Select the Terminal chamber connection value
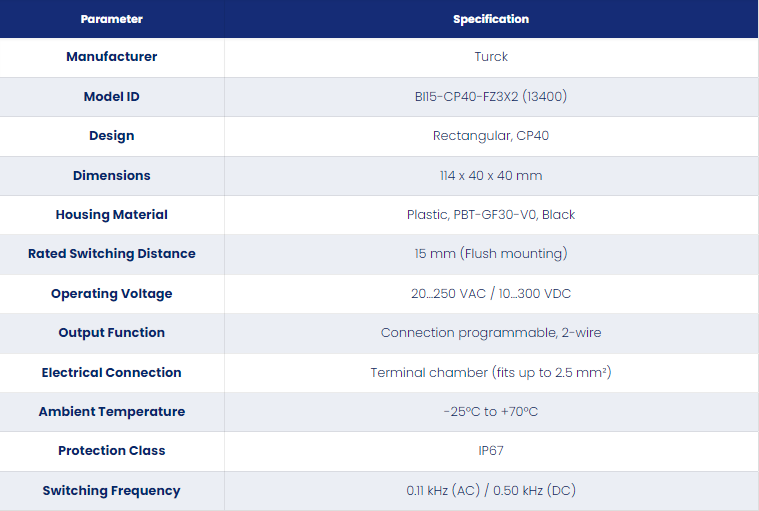The width and height of the screenshot is (759, 511). 491,372
